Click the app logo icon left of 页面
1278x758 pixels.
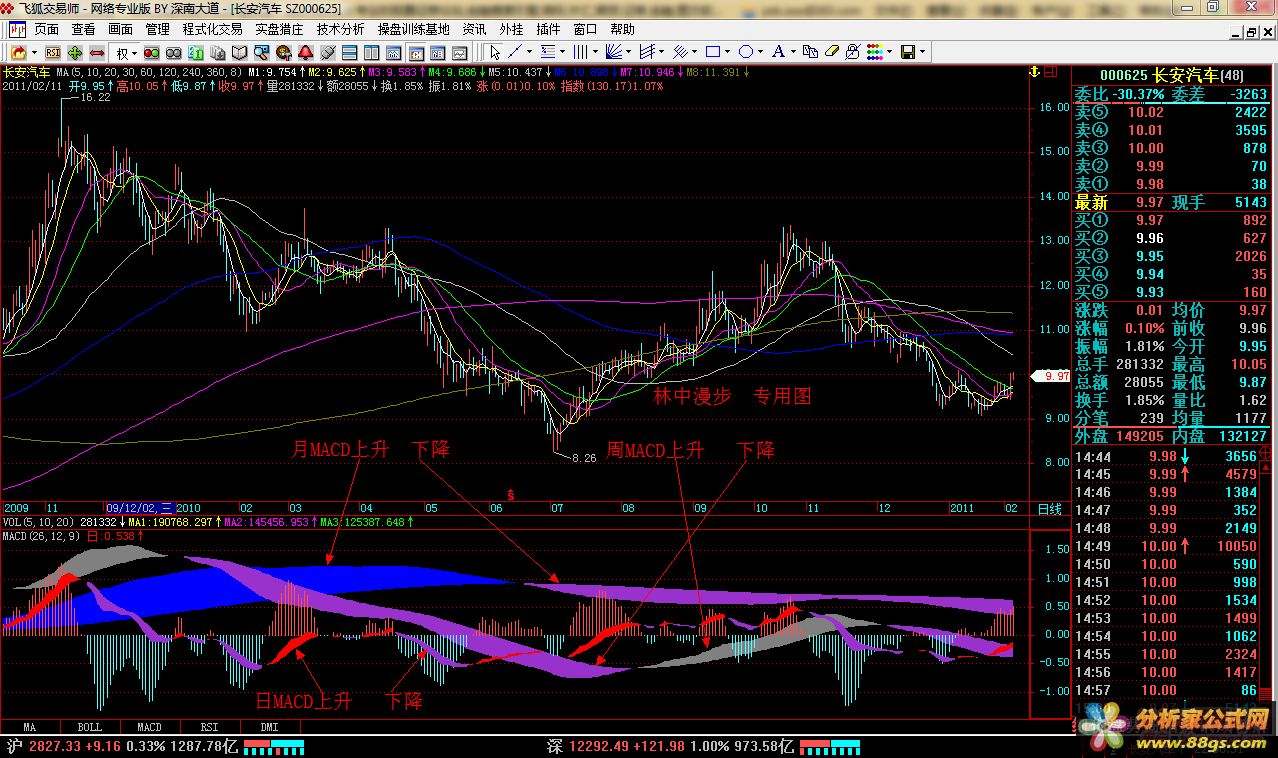pos(17,30)
